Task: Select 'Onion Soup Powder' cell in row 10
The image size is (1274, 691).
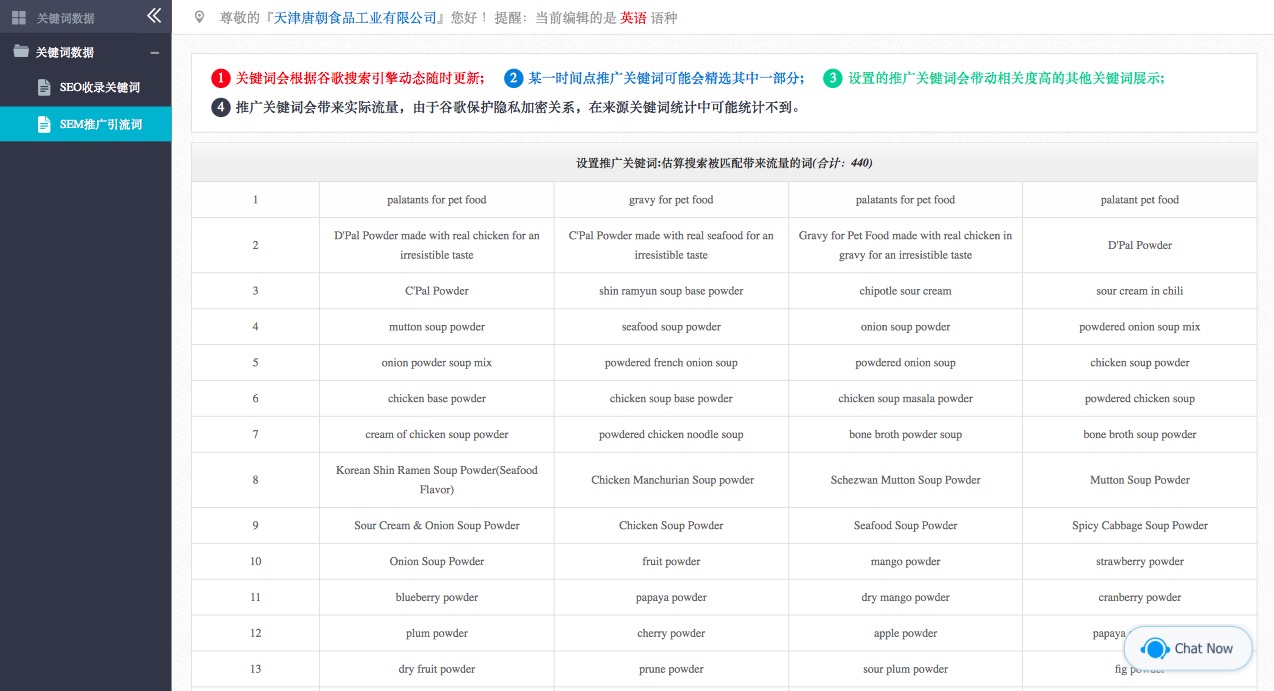Action: (437, 562)
